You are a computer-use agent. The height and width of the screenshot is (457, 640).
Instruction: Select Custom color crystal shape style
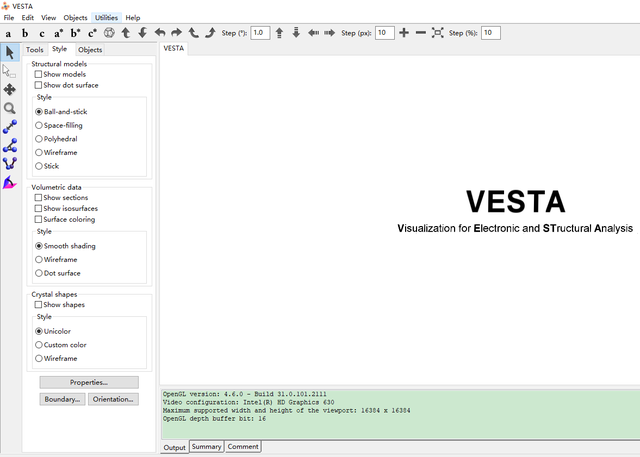tap(39, 345)
